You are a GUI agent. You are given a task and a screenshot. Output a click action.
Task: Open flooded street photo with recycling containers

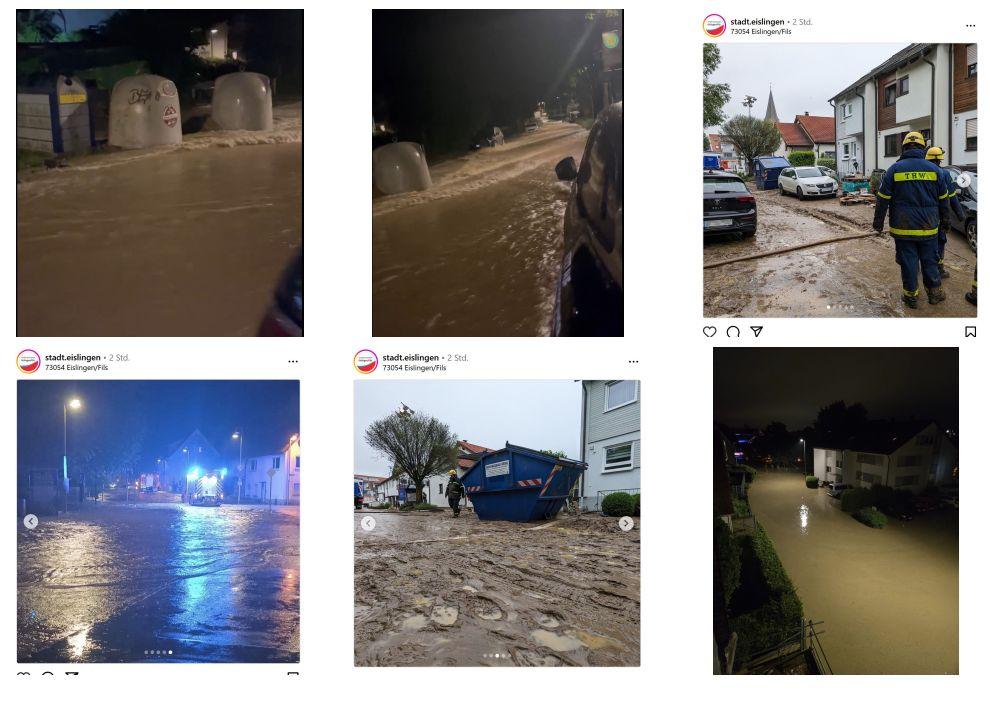(160, 172)
